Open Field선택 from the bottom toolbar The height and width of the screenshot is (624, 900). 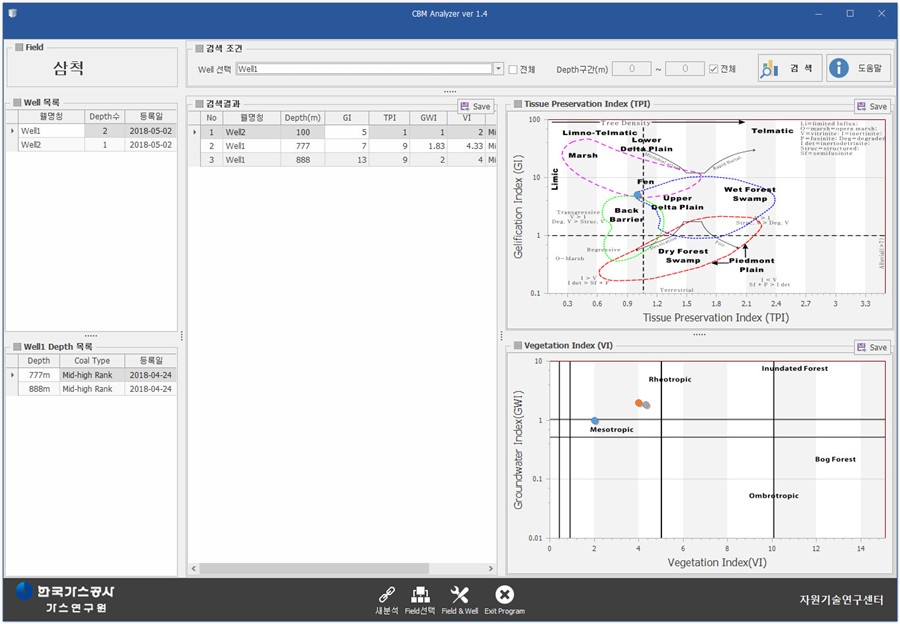point(420,600)
